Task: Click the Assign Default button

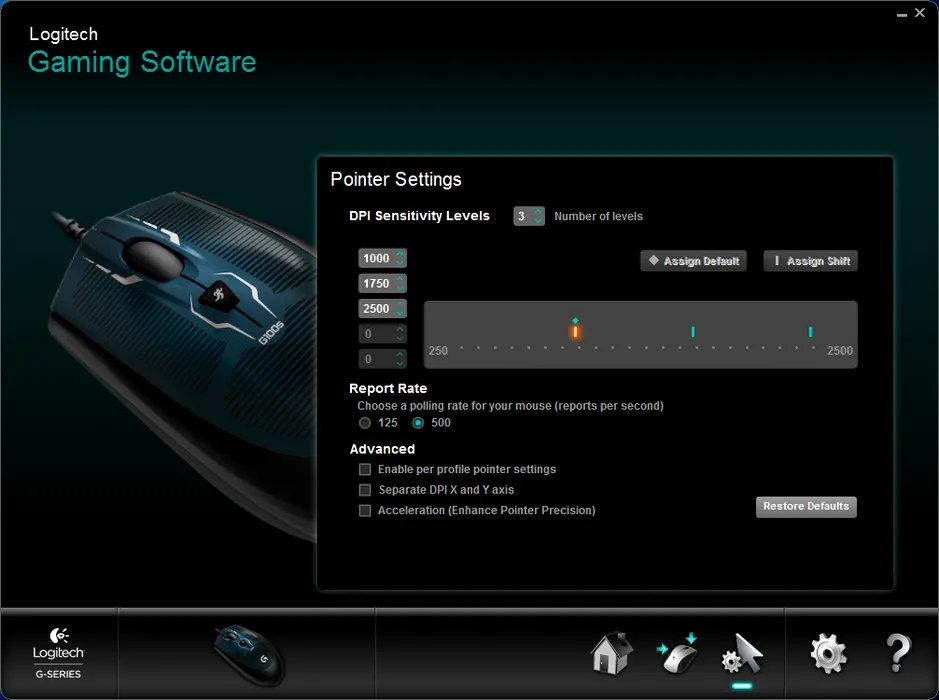Action: (693, 261)
